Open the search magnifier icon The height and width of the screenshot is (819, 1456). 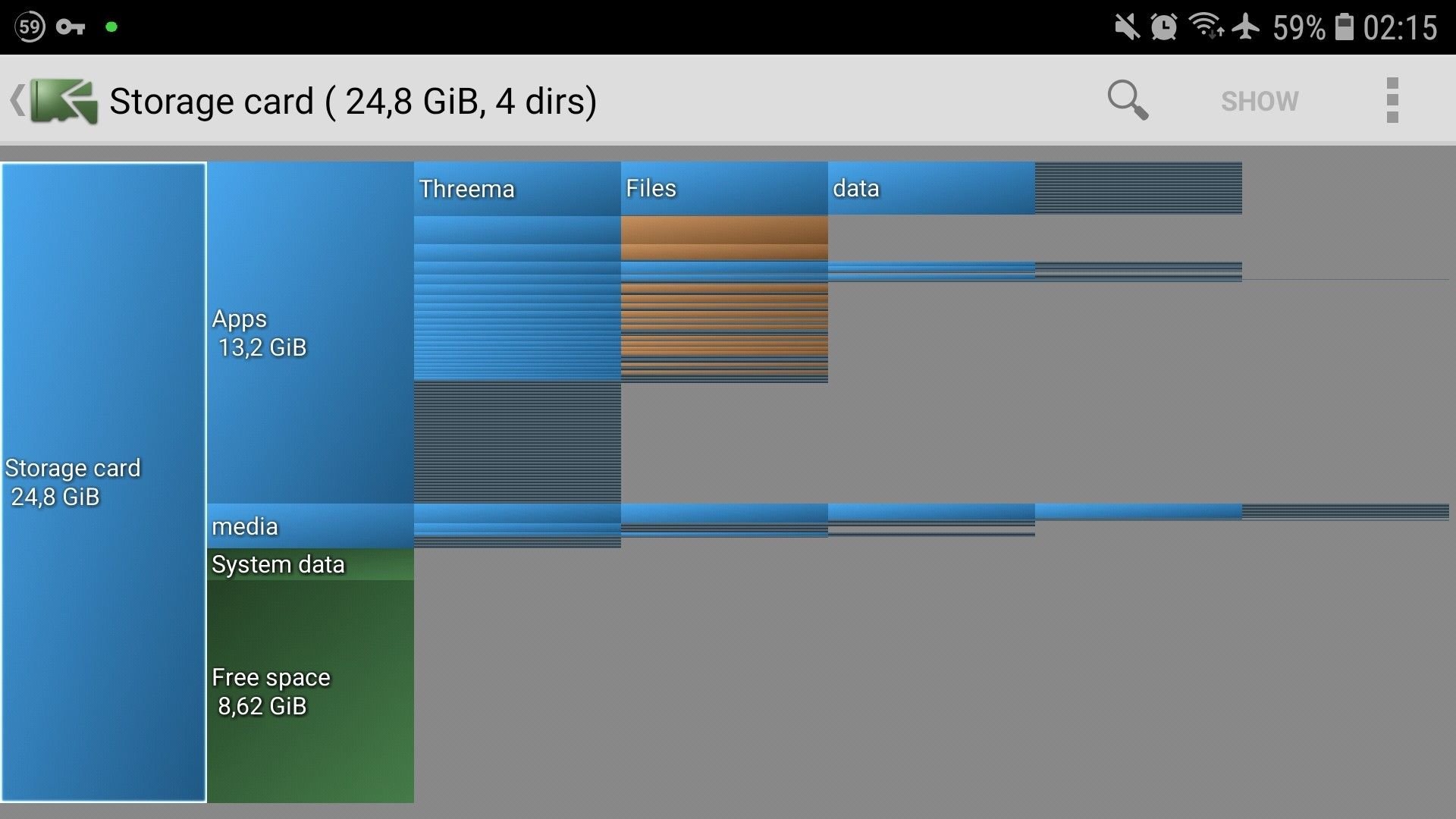click(1128, 100)
